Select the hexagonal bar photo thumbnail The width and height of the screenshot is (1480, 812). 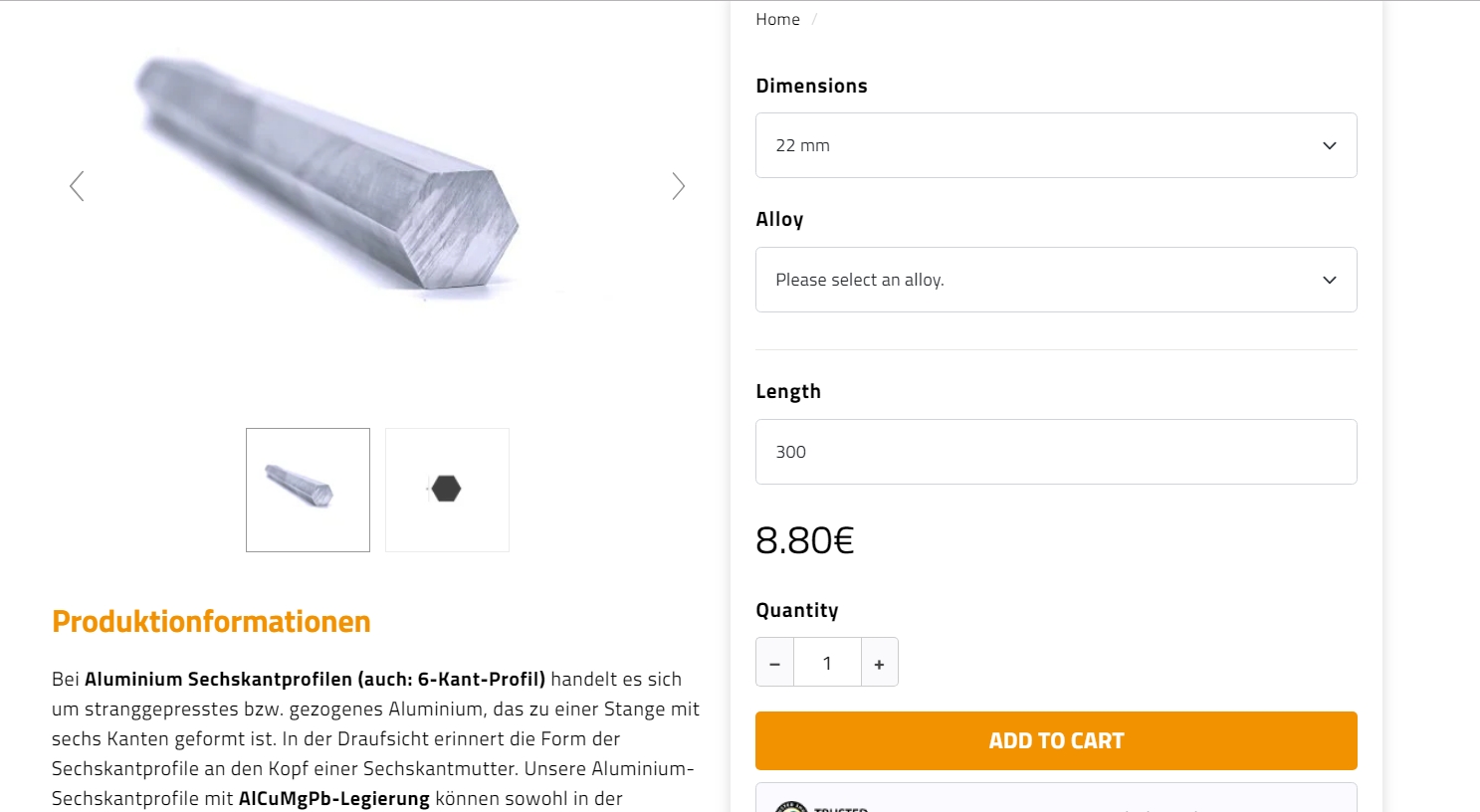coord(308,490)
